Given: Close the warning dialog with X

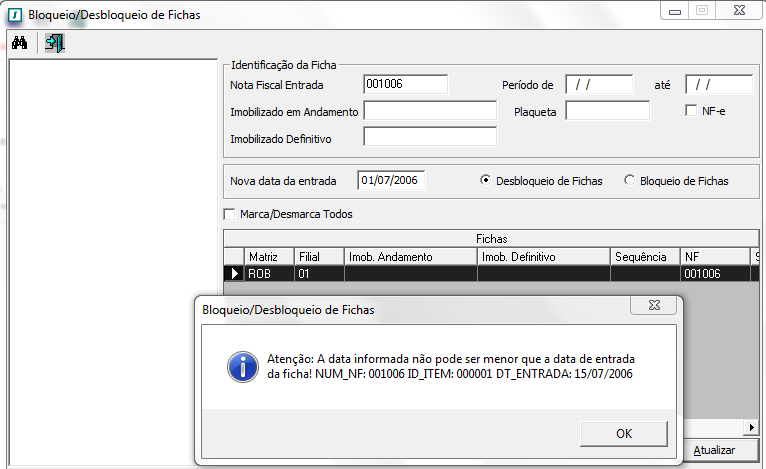Looking at the screenshot, I should click(654, 305).
